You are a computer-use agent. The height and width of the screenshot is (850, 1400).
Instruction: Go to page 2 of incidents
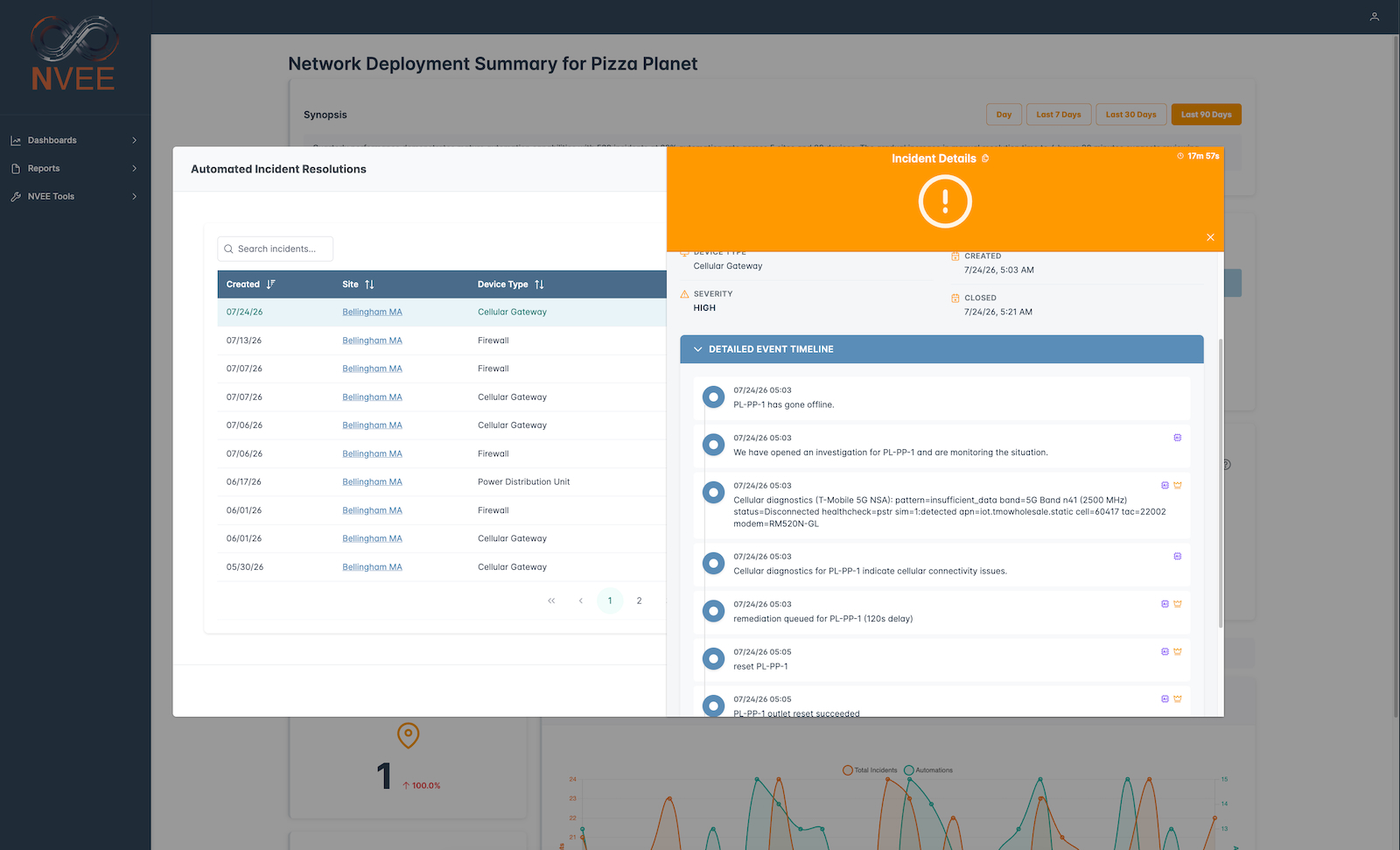(639, 601)
